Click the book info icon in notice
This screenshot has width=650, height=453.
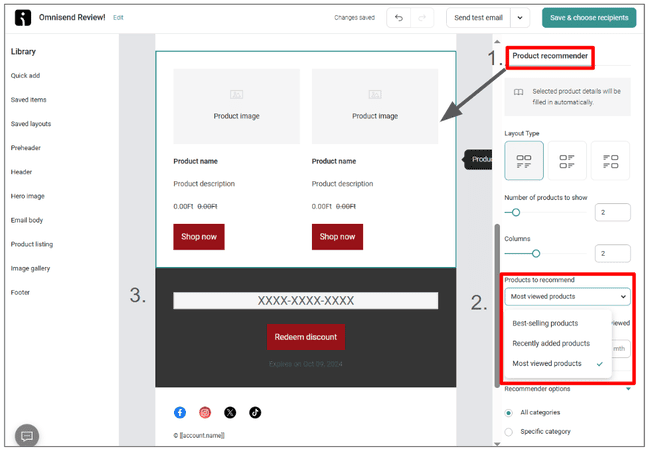click(518, 92)
